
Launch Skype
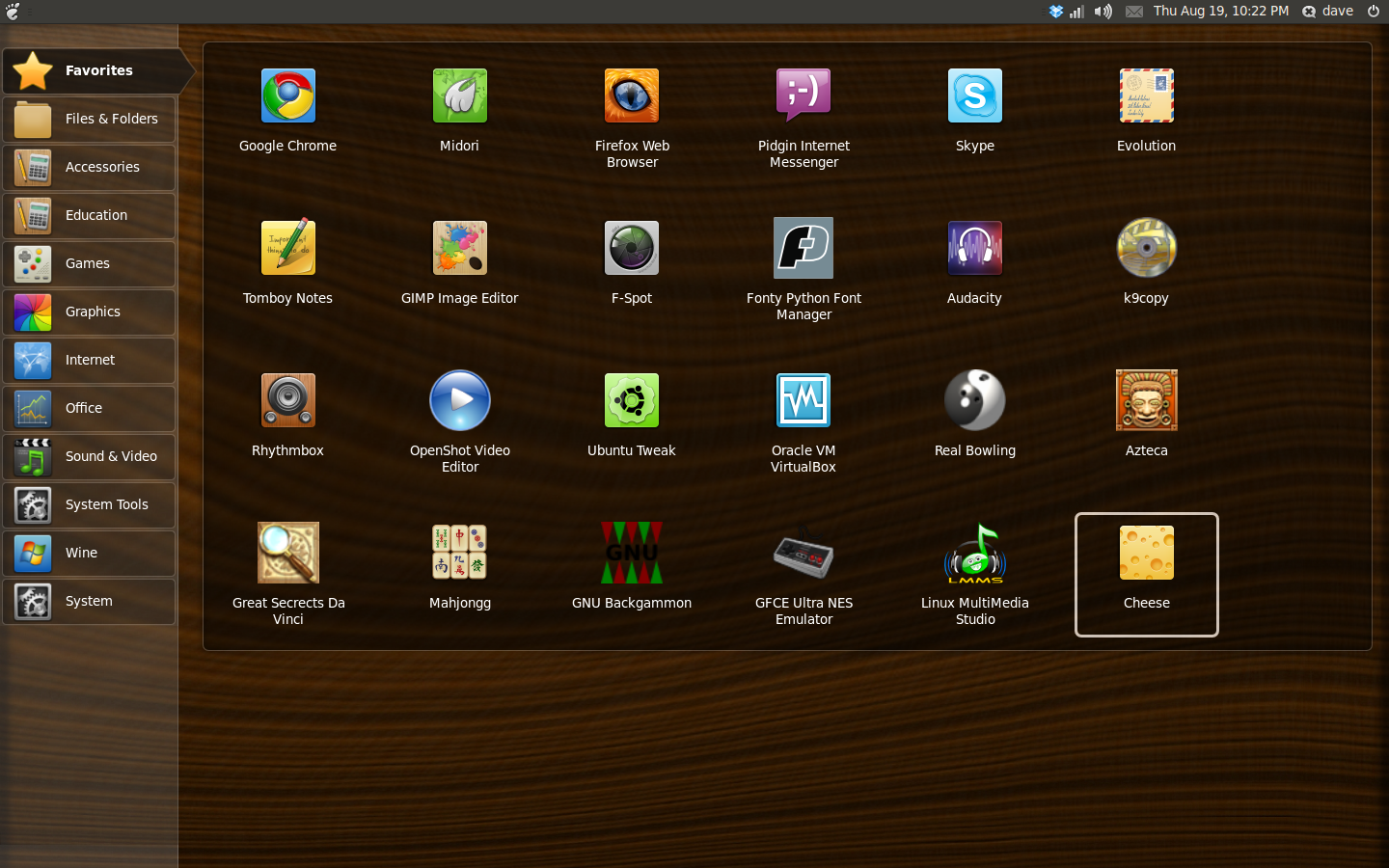[x=975, y=110]
